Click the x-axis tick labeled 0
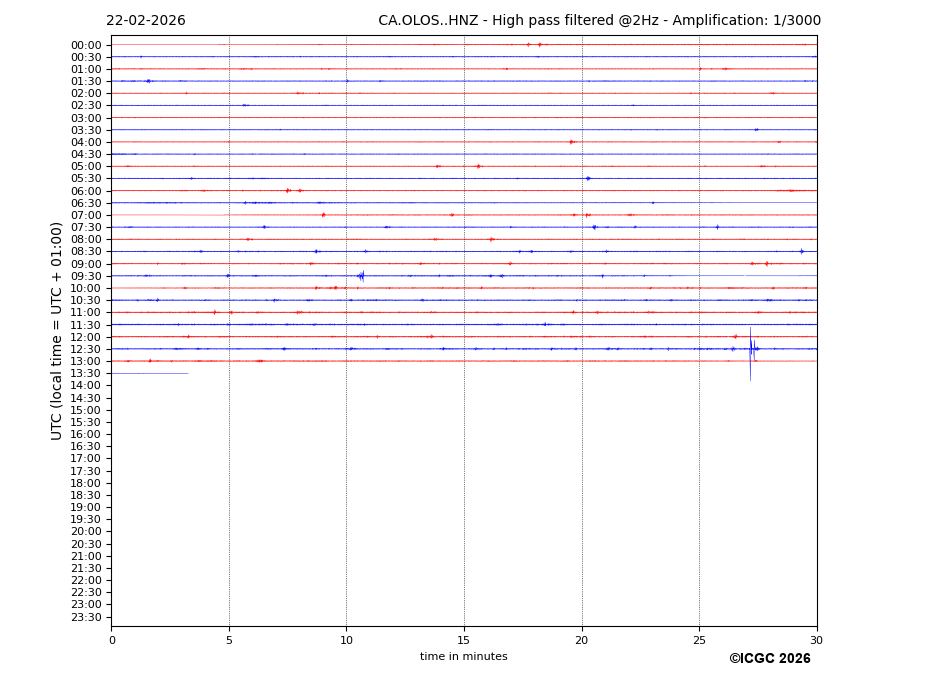 [x=112, y=640]
